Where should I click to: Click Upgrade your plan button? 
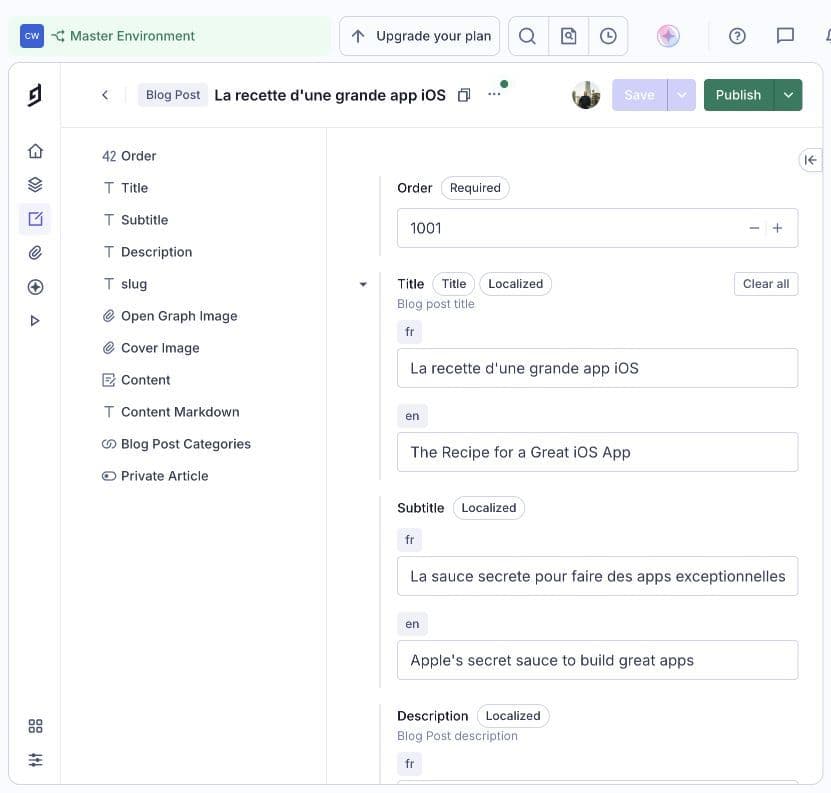point(420,36)
